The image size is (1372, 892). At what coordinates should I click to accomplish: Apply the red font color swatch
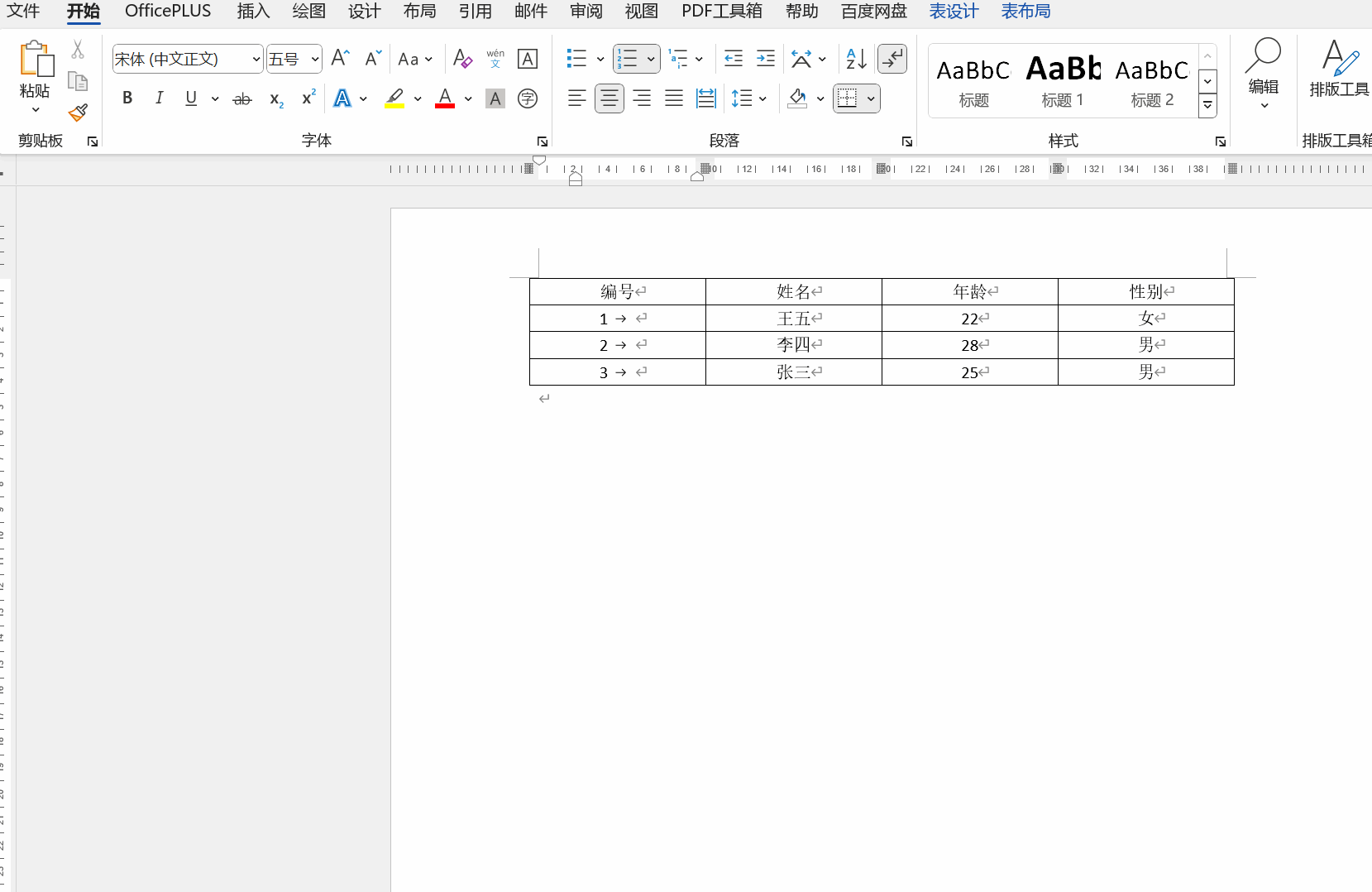click(445, 99)
